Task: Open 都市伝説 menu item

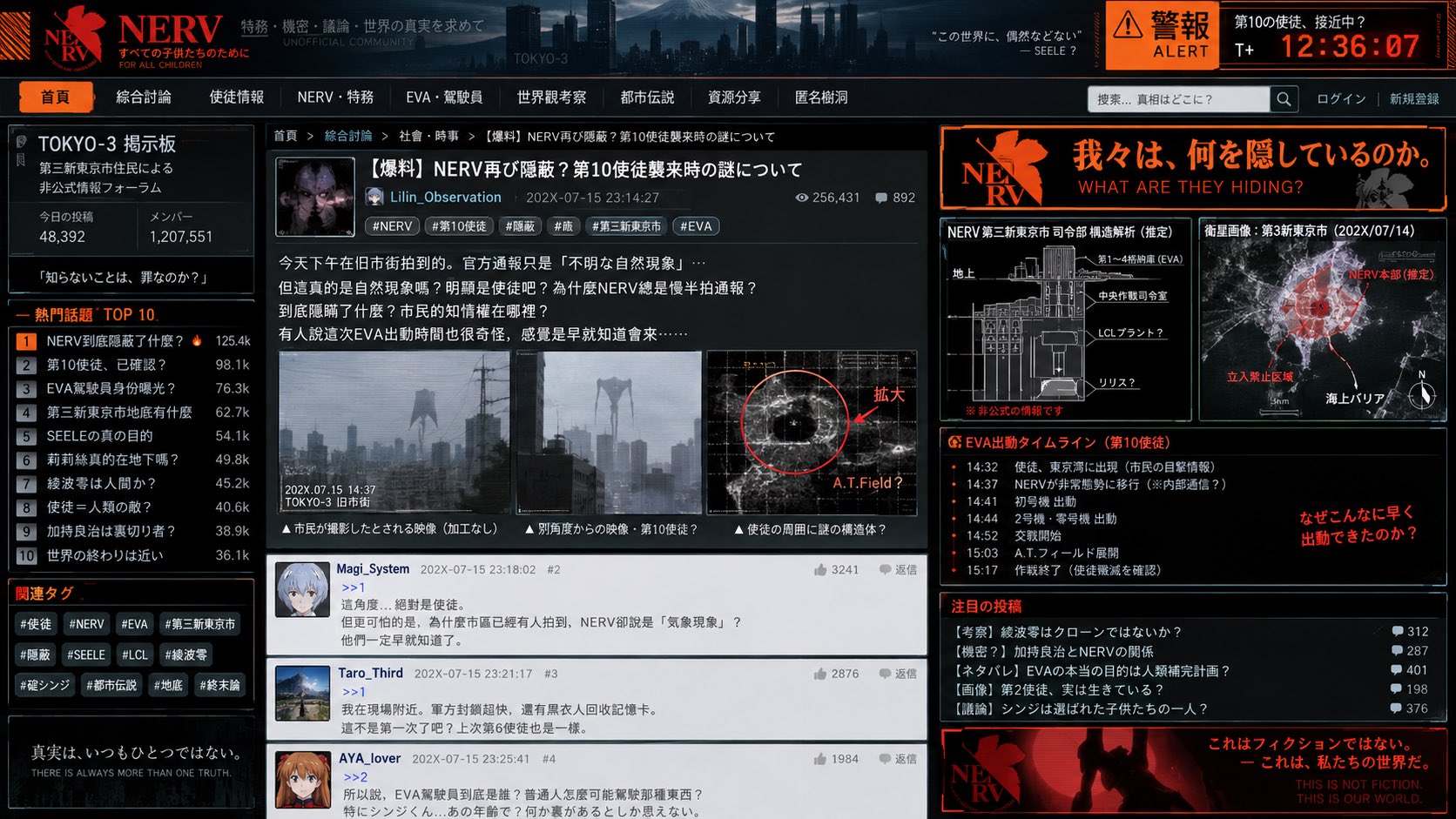Action: (x=647, y=97)
